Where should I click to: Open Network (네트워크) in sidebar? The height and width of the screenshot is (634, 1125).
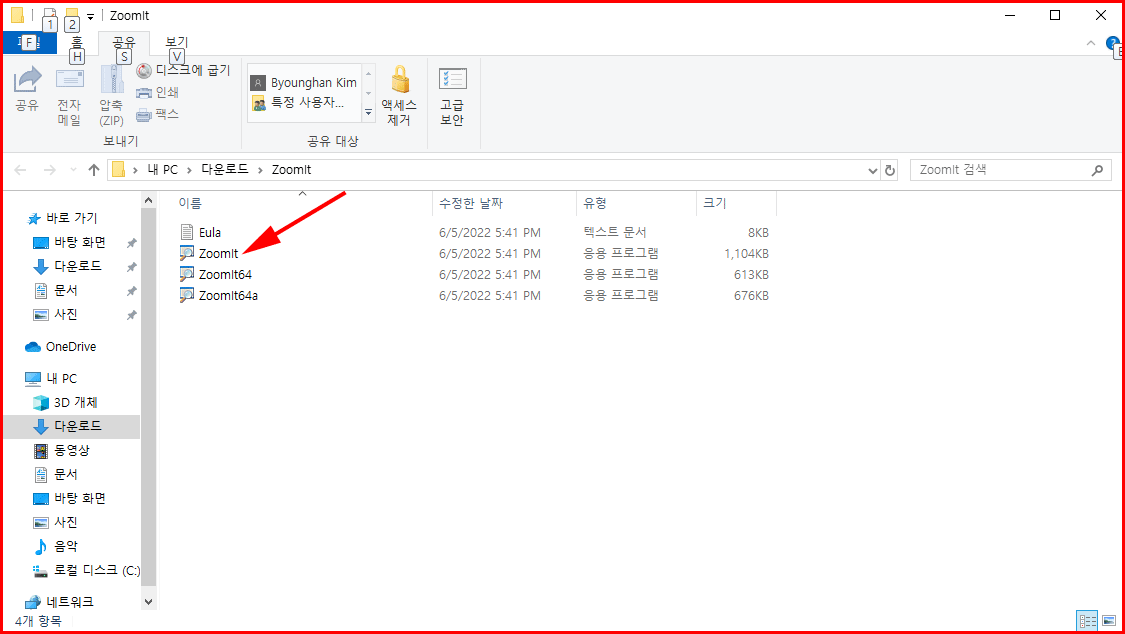pos(70,602)
